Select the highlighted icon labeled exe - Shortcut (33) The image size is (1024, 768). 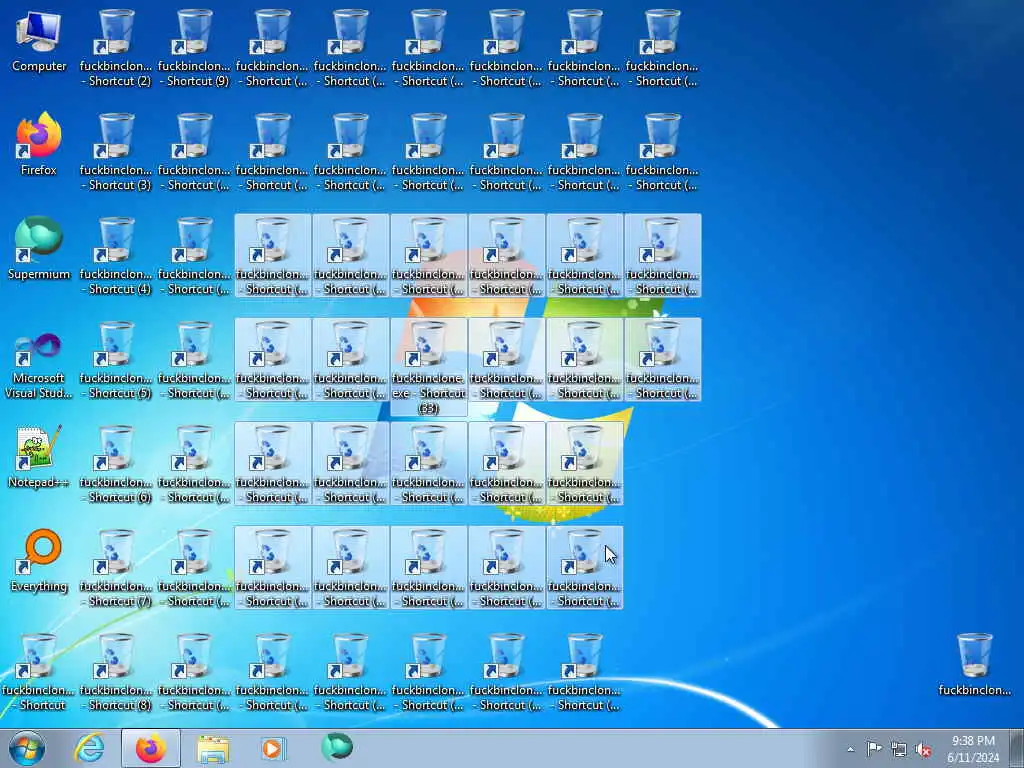coord(428,367)
